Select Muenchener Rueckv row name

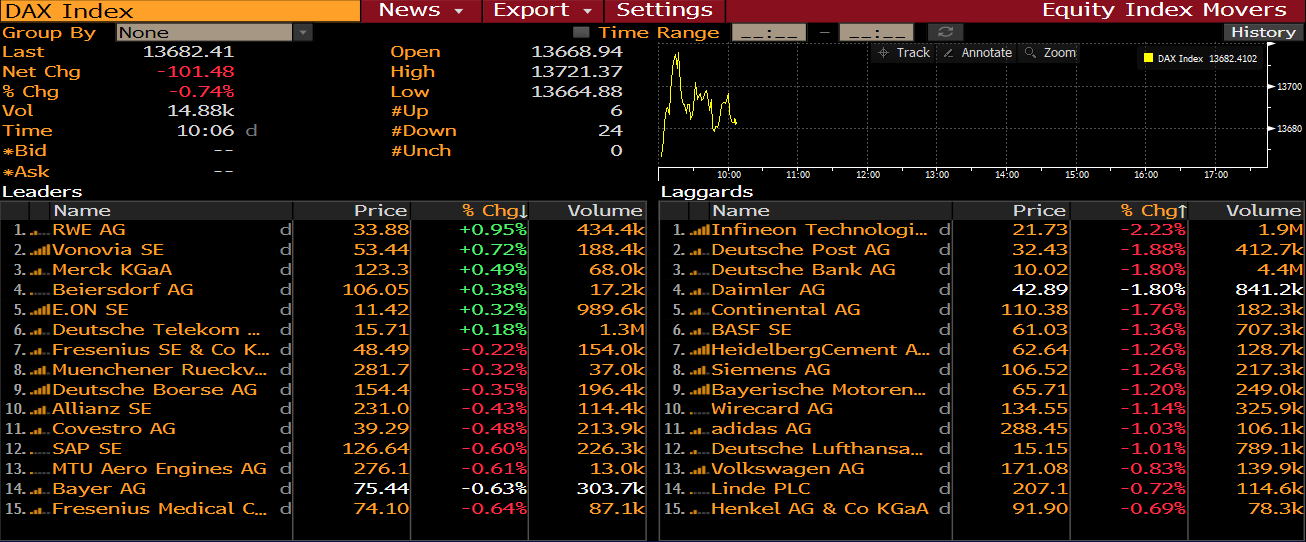(161, 370)
